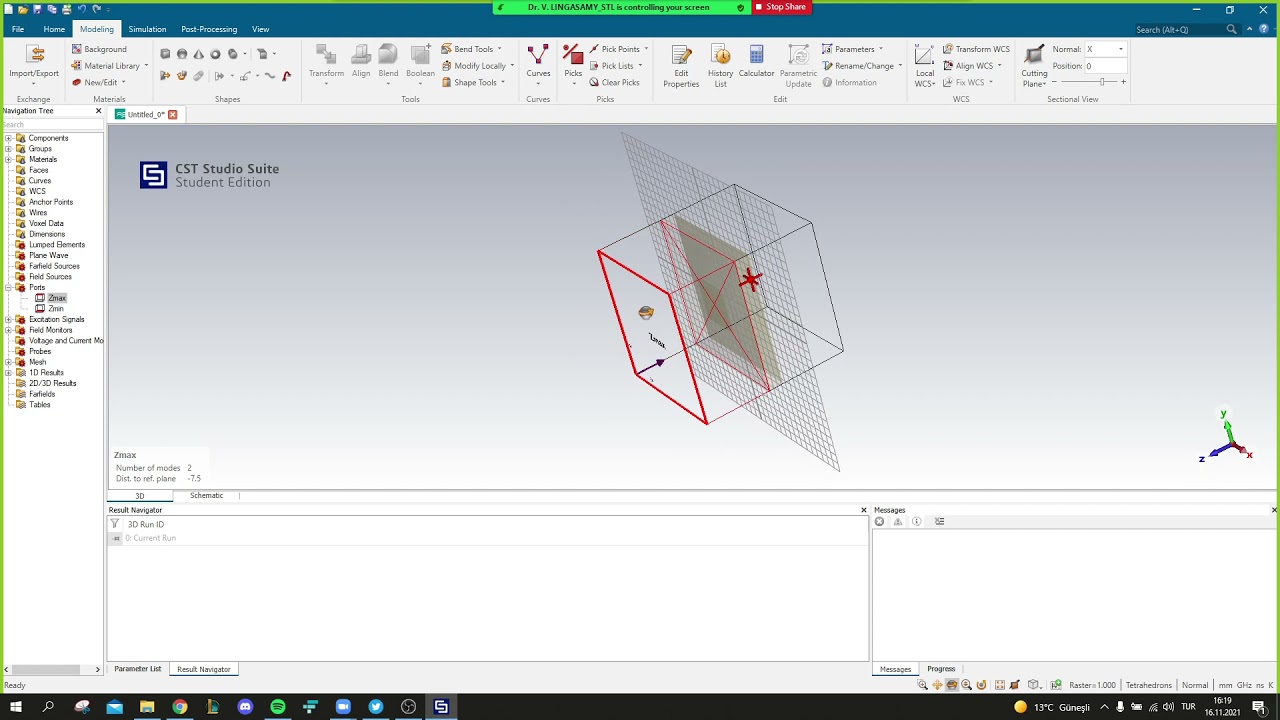Open the Curves tool
The width and height of the screenshot is (1280, 720).
[538, 61]
